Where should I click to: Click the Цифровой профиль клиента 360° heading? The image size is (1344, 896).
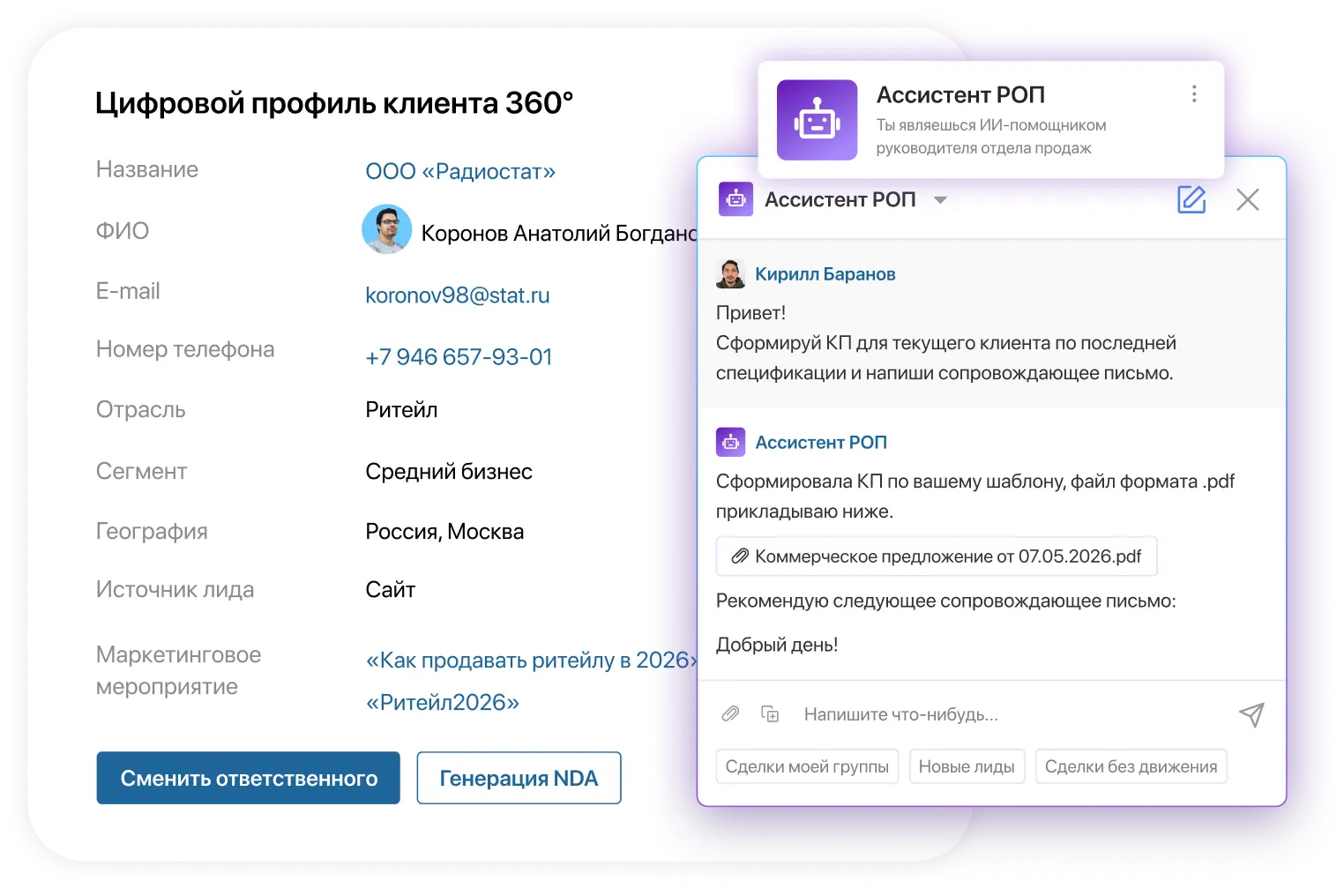coord(334,103)
